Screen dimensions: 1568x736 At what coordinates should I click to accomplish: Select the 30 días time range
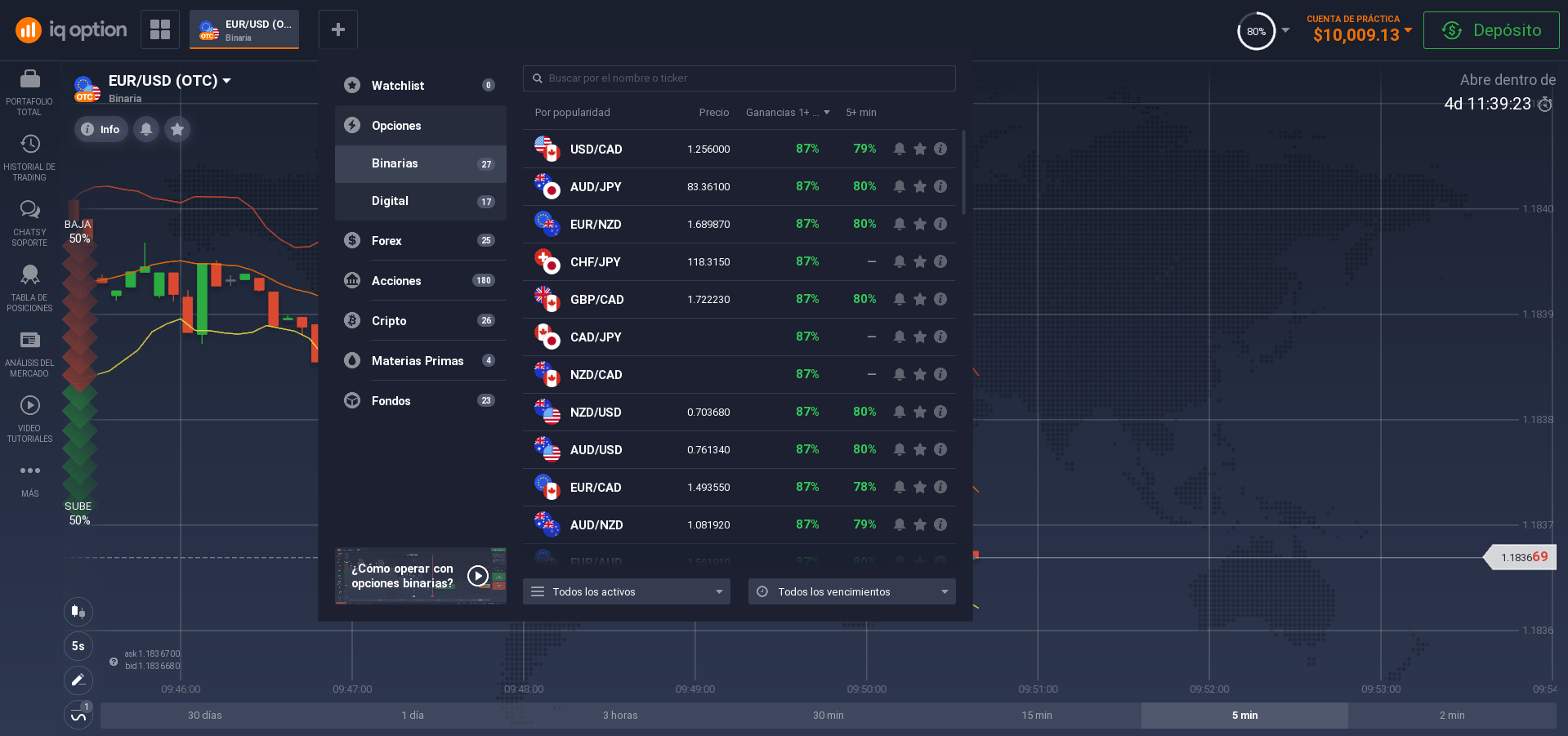(204, 715)
